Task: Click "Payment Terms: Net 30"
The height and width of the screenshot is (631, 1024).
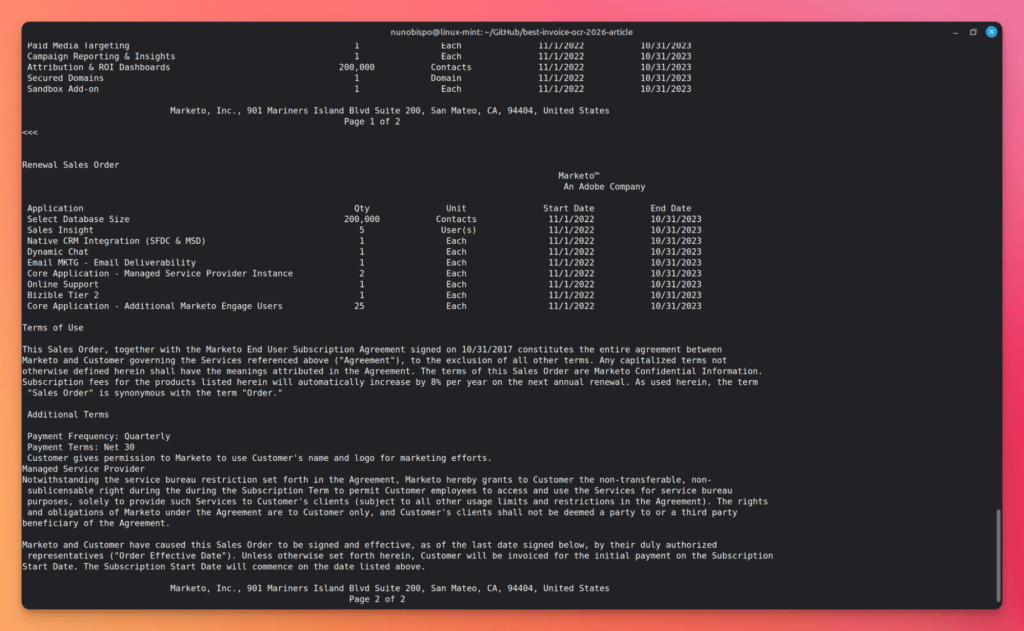Action: pos(81,447)
